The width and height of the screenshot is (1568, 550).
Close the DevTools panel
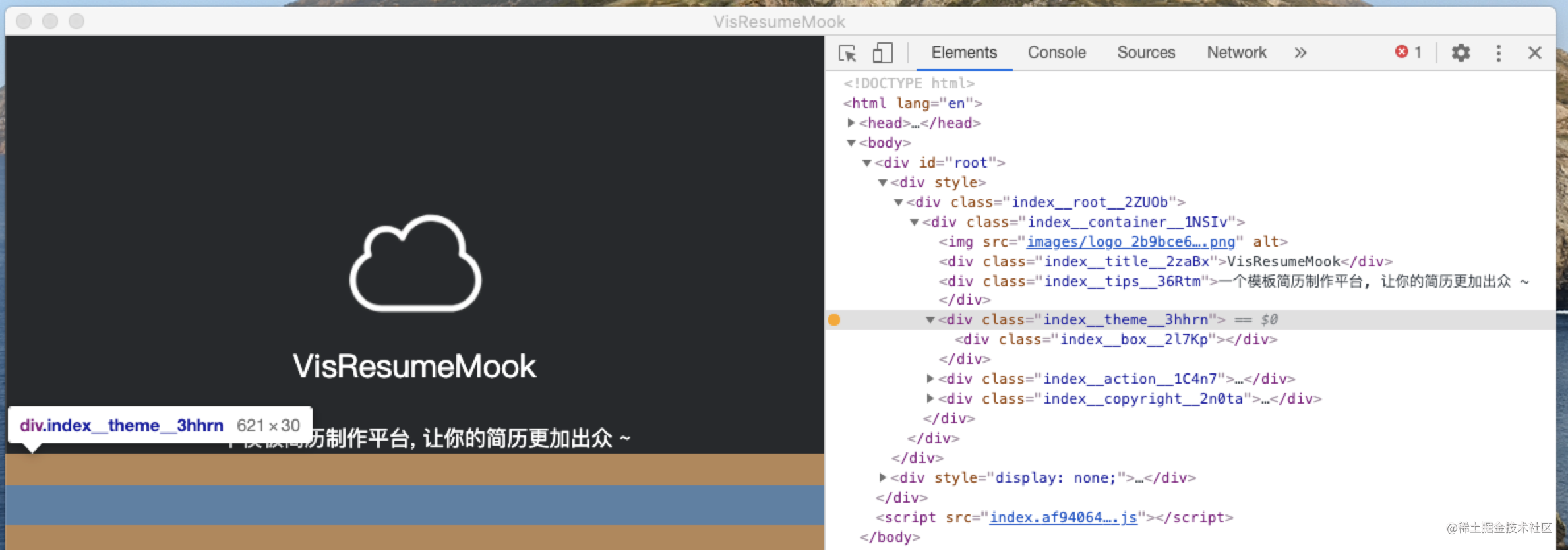1535,53
